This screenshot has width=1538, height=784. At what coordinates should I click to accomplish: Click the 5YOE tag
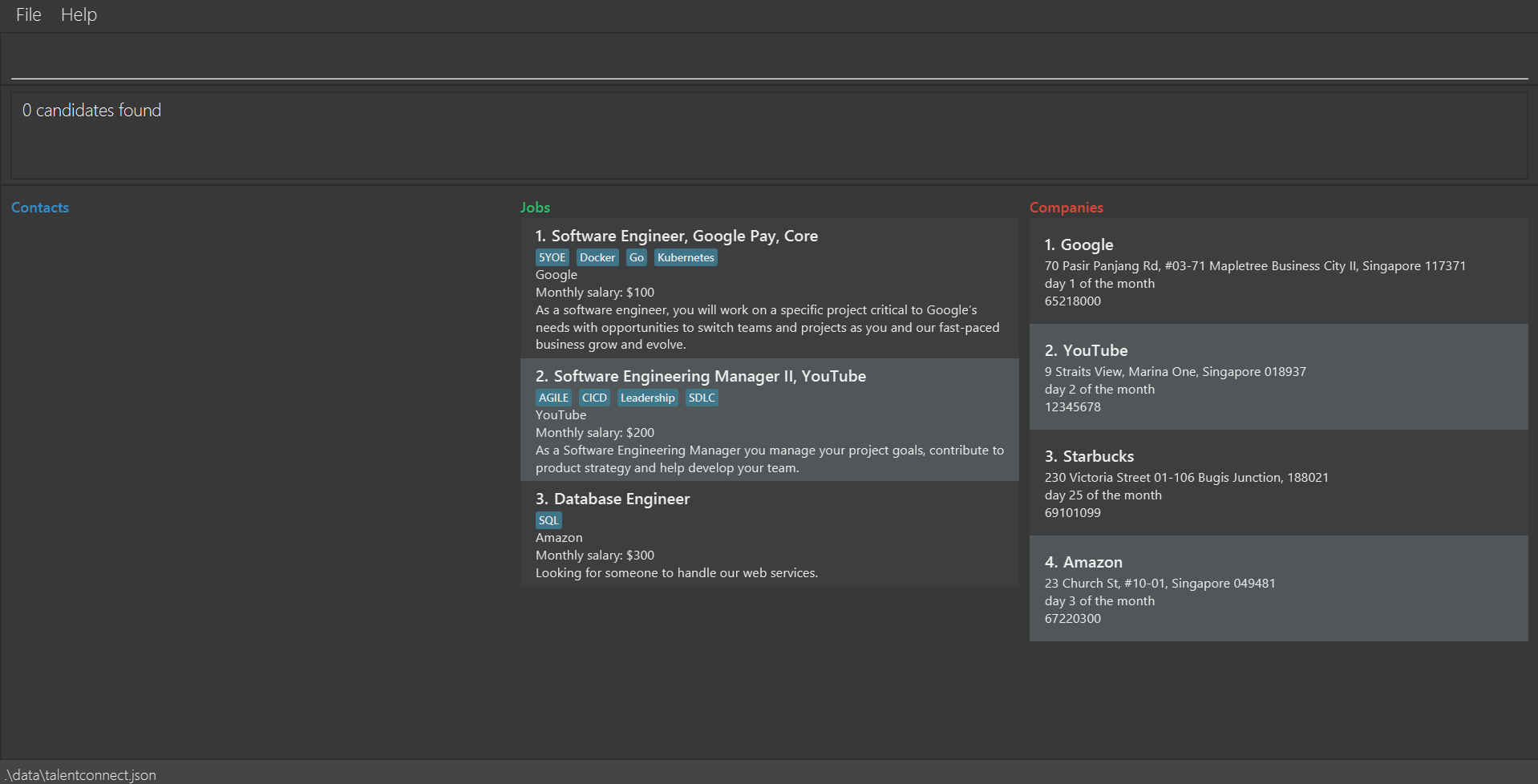point(552,257)
